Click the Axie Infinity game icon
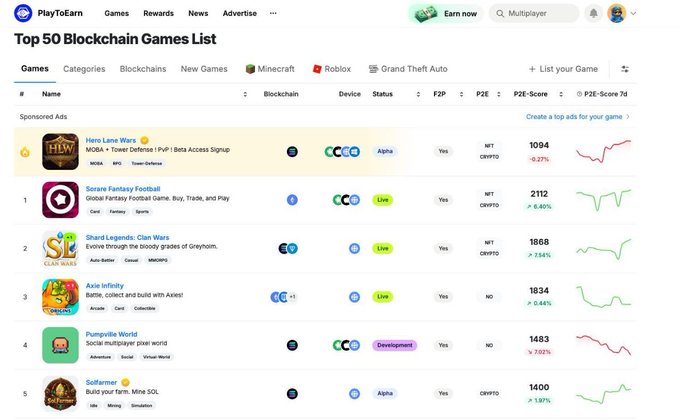The width and height of the screenshot is (680, 420). pyautogui.click(x=60, y=297)
